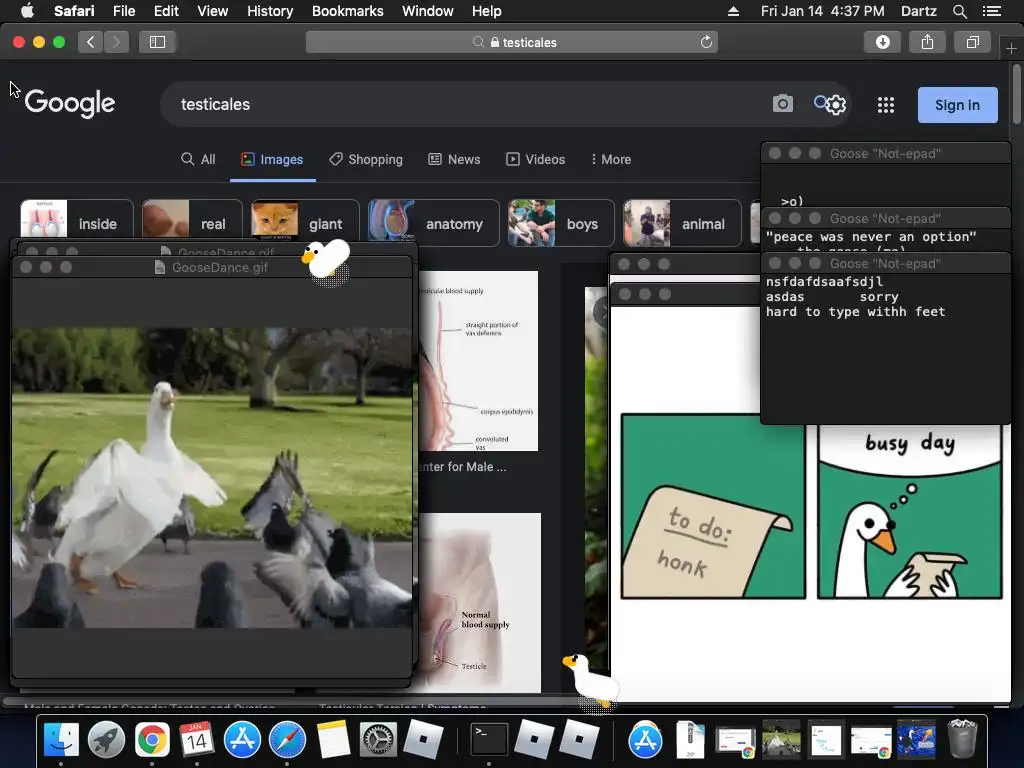
Task: Open Safari downloads list
Action: [x=882, y=42]
